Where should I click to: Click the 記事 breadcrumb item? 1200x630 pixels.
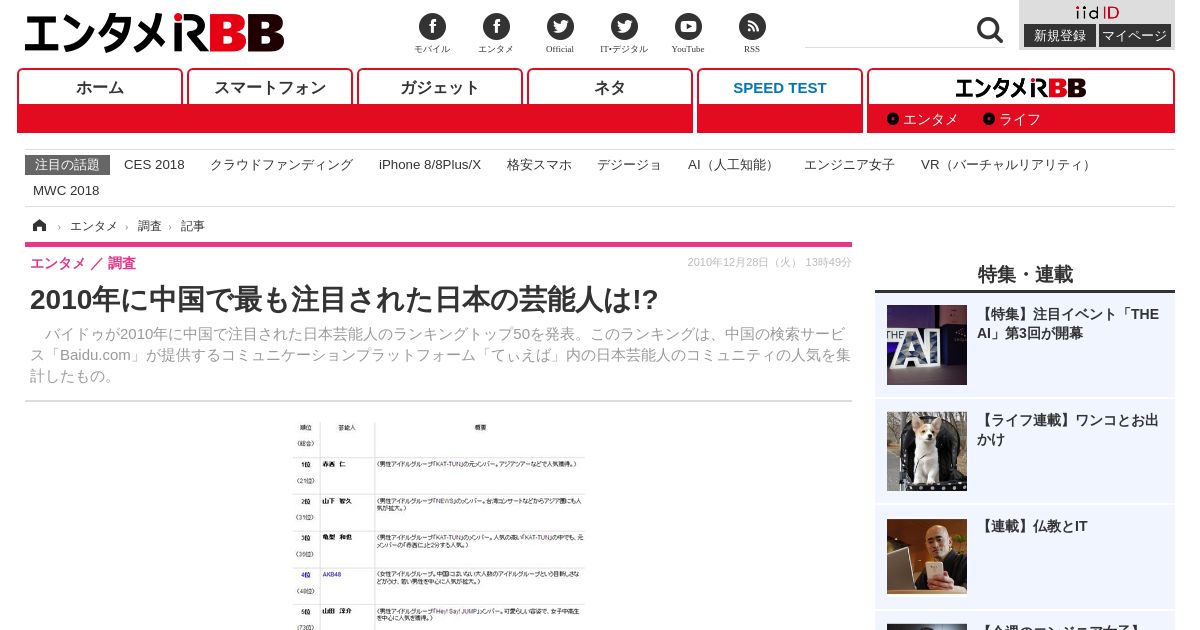[x=193, y=226]
